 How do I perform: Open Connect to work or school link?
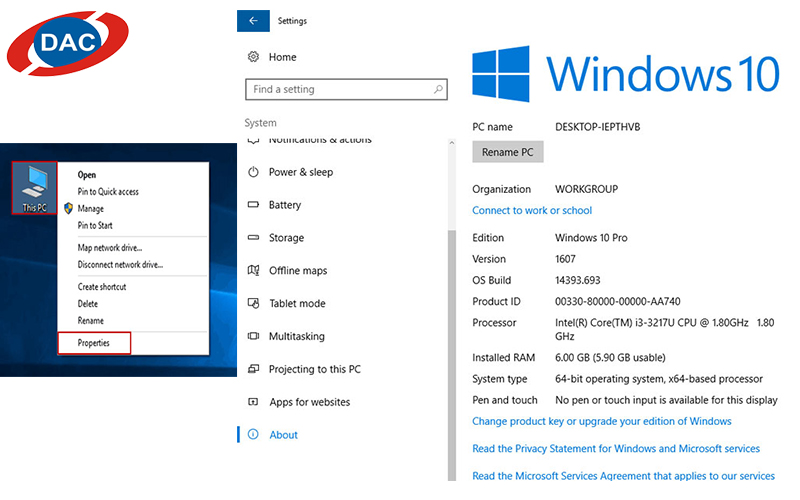point(532,210)
